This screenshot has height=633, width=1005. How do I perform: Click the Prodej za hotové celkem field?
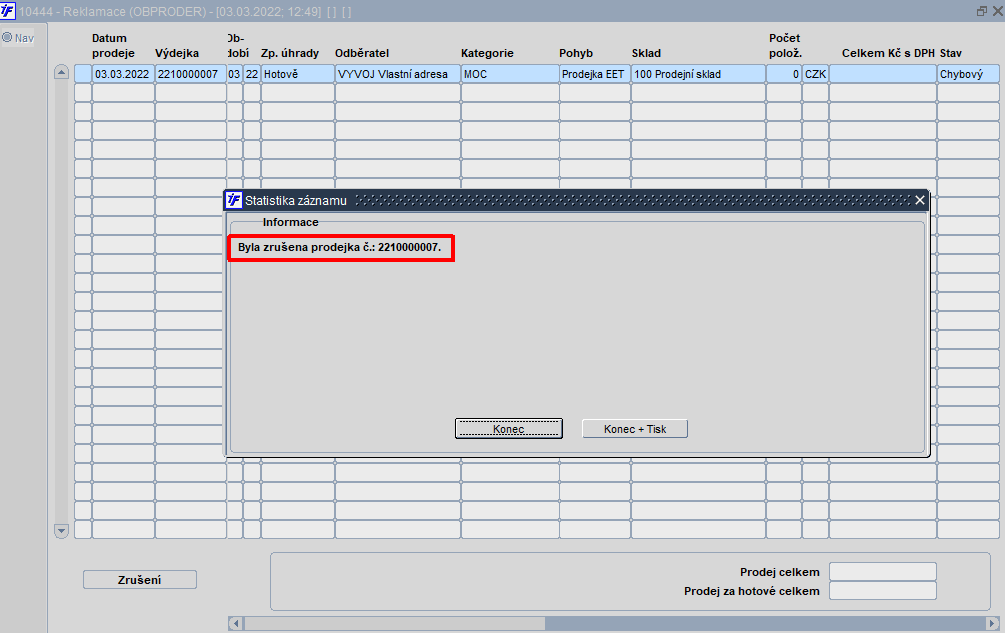pyautogui.click(x=883, y=591)
